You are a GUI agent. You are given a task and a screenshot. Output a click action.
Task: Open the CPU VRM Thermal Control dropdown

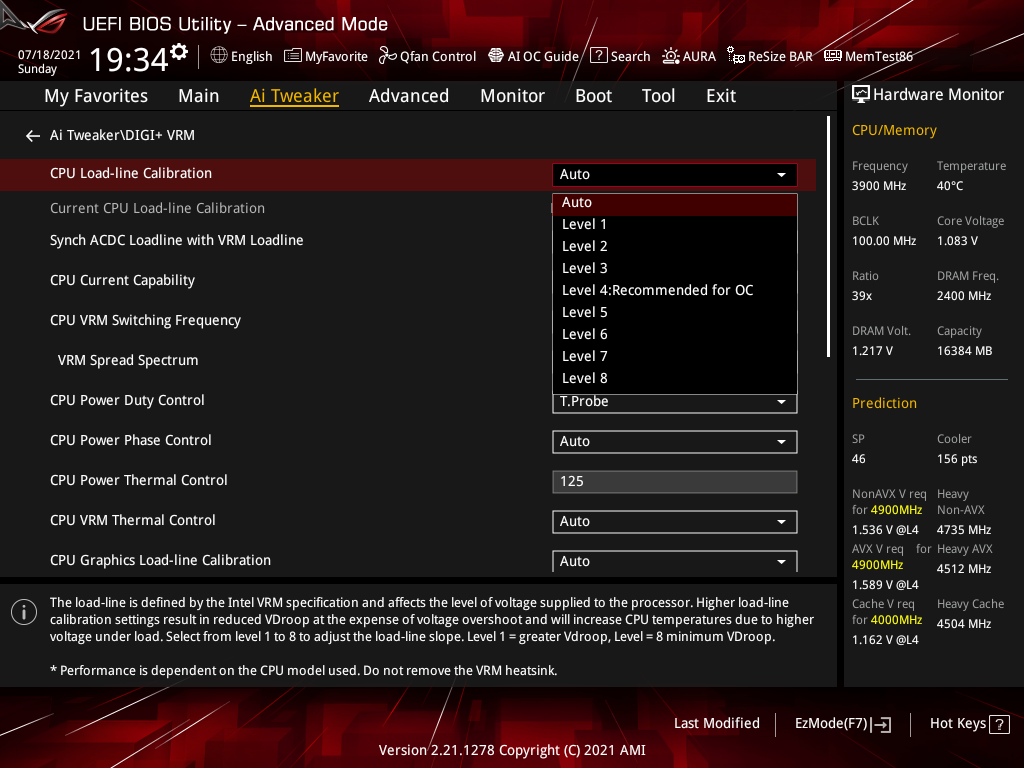(x=674, y=521)
